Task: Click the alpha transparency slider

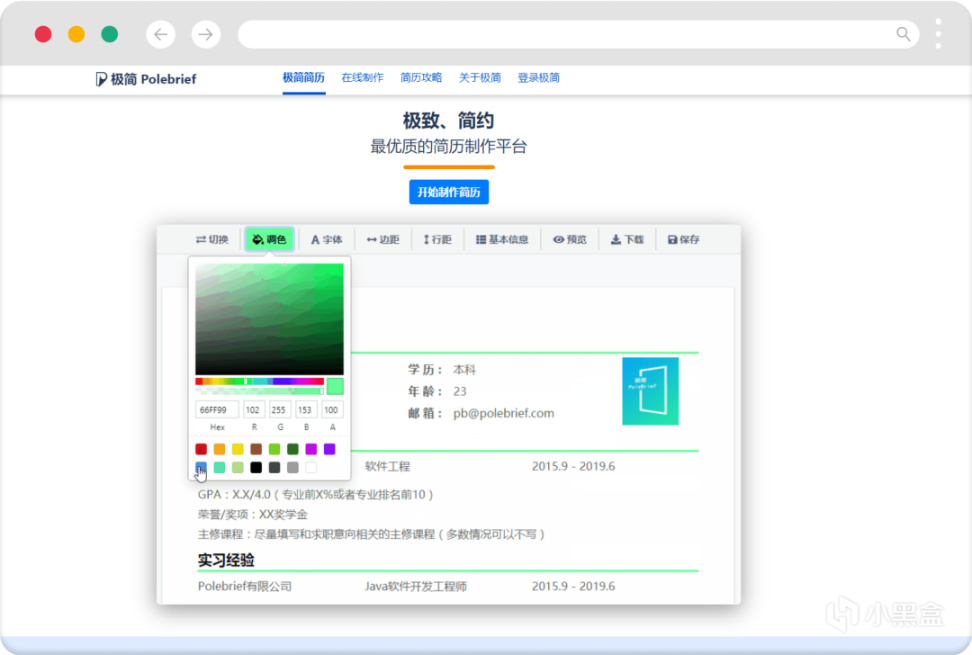Action: [259, 390]
